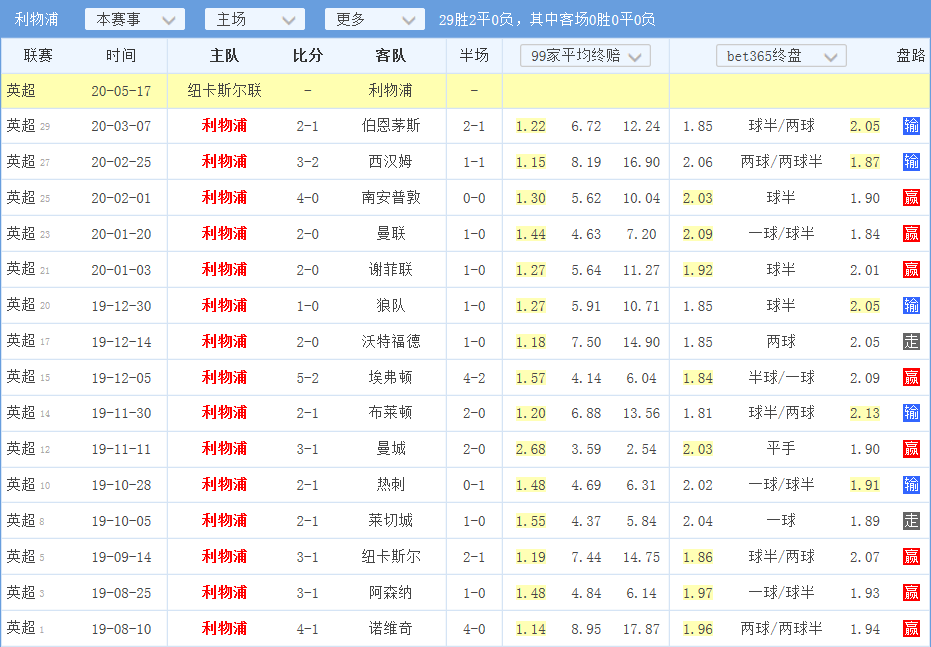Open 曼联 away team link
Viewport: 931px width, 647px height.
(391, 234)
